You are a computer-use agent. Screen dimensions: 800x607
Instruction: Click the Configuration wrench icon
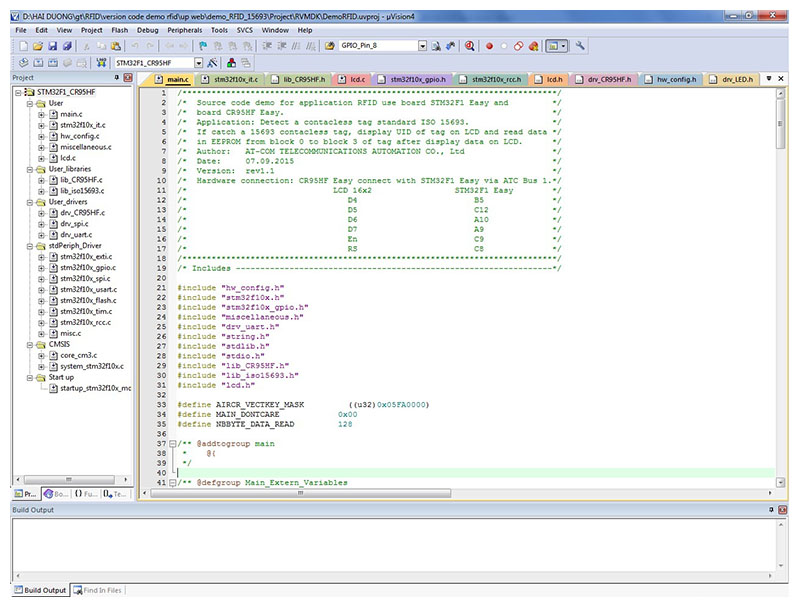(580, 46)
